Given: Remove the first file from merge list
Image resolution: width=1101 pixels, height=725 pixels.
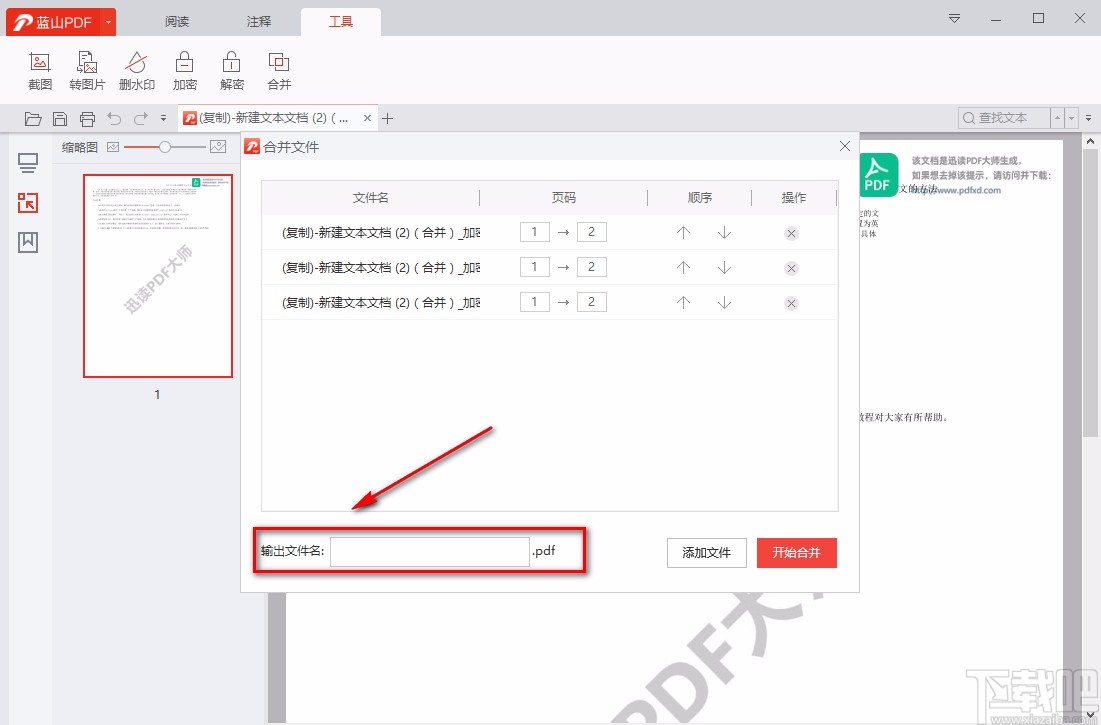Looking at the screenshot, I should [x=791, y=234].
